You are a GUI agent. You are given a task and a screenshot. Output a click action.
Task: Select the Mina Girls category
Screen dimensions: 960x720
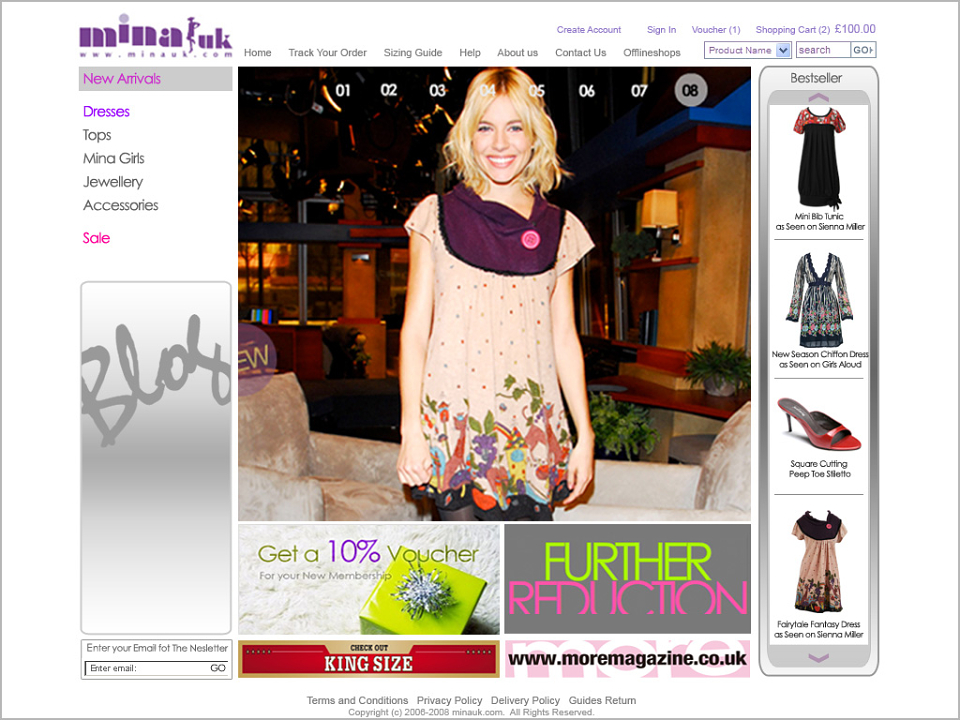pyautogui.click(x=114, y=159)
